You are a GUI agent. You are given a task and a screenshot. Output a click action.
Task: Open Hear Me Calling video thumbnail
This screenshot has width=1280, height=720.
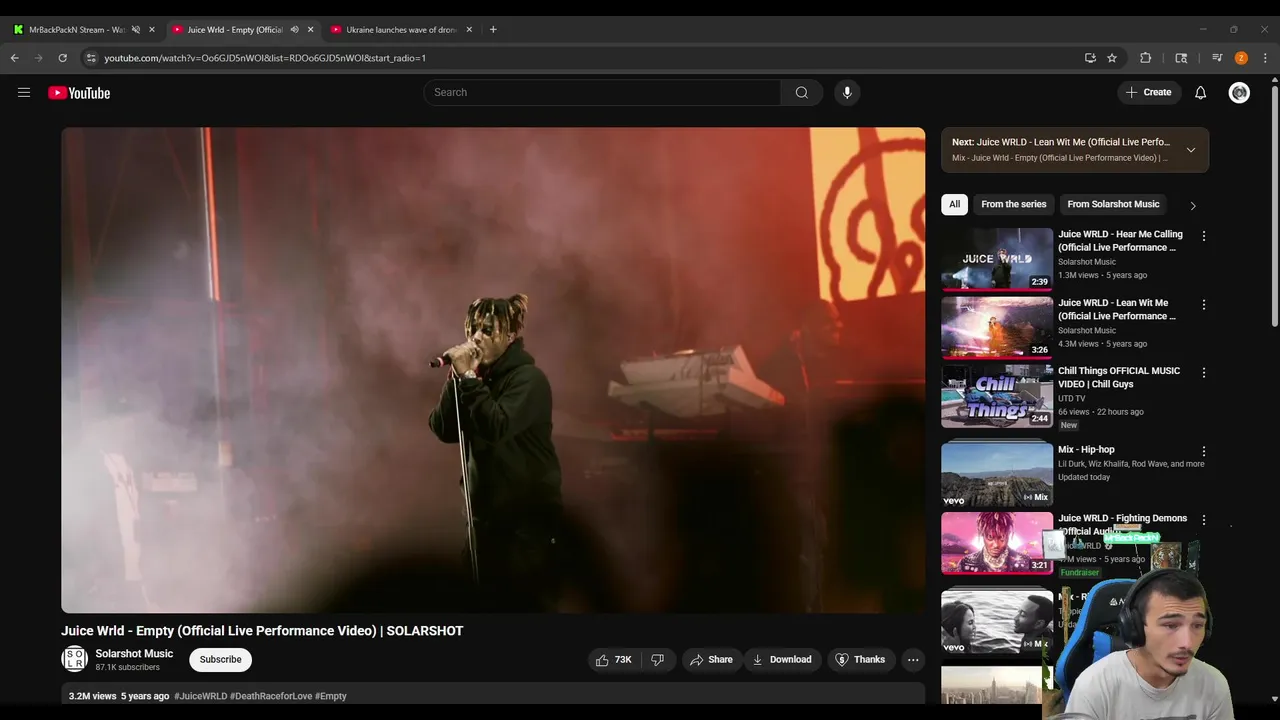pos(997,259)
